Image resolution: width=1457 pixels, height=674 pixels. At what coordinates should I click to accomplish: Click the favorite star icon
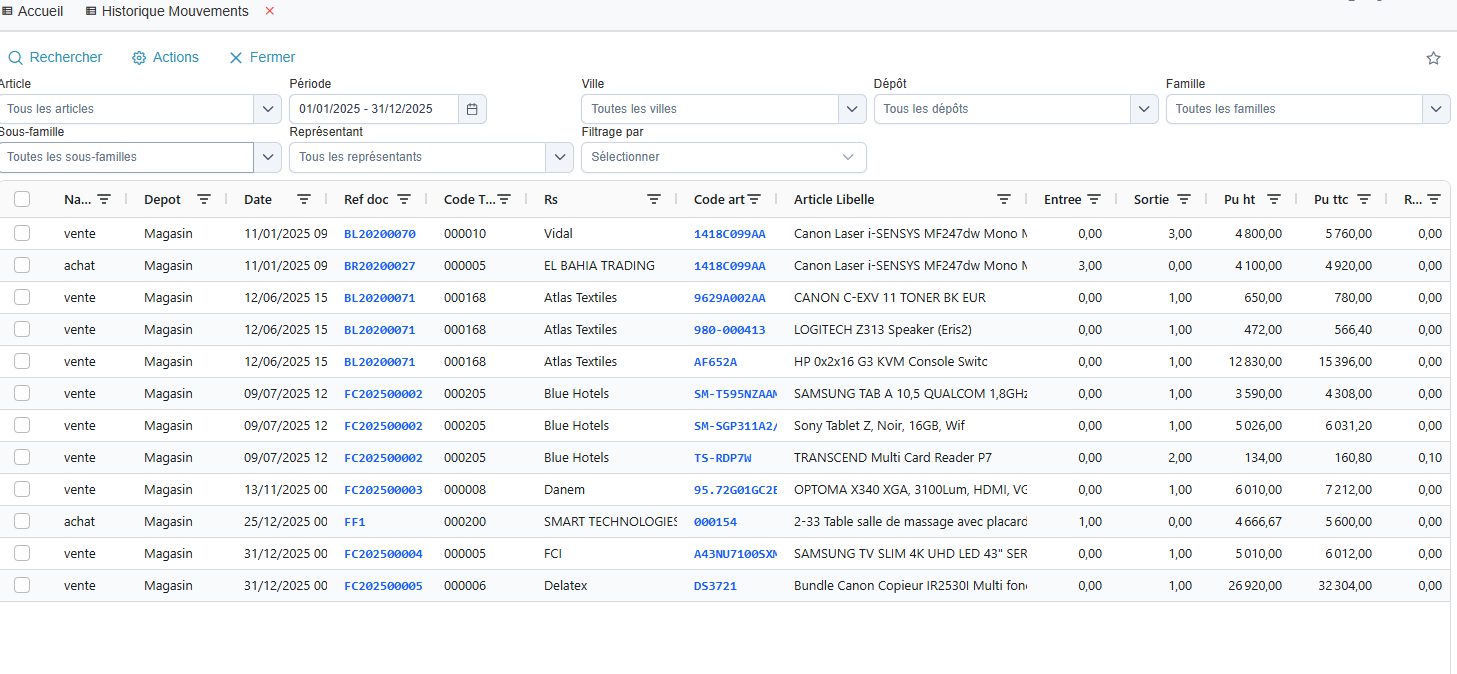point(1433,58)
